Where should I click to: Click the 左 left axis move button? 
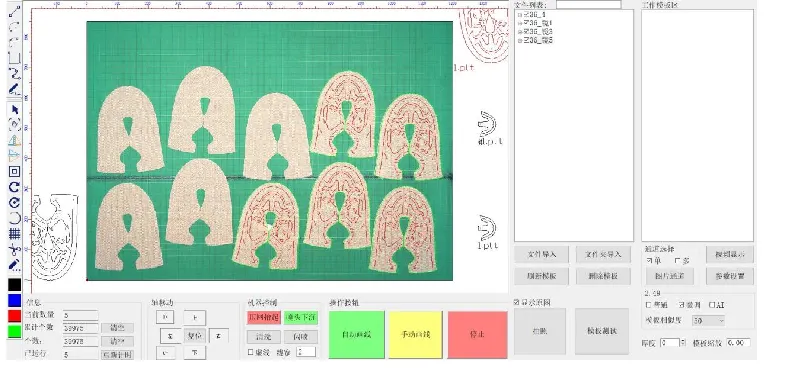171,335
